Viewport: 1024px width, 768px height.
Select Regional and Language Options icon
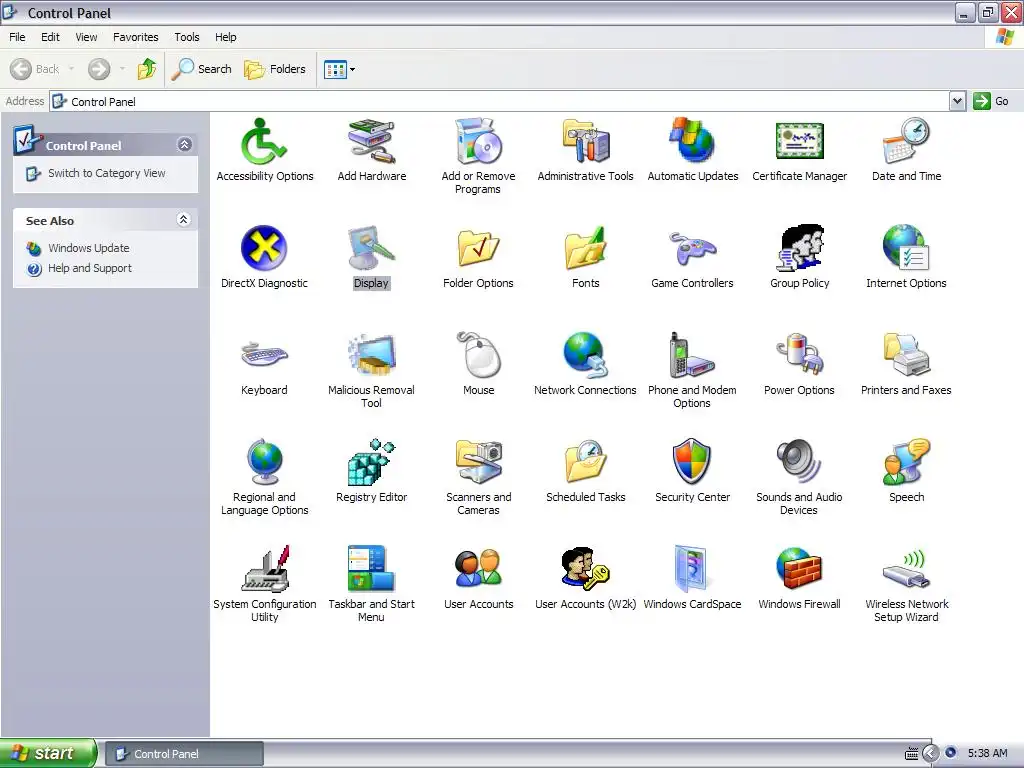[x=264, y=462]
